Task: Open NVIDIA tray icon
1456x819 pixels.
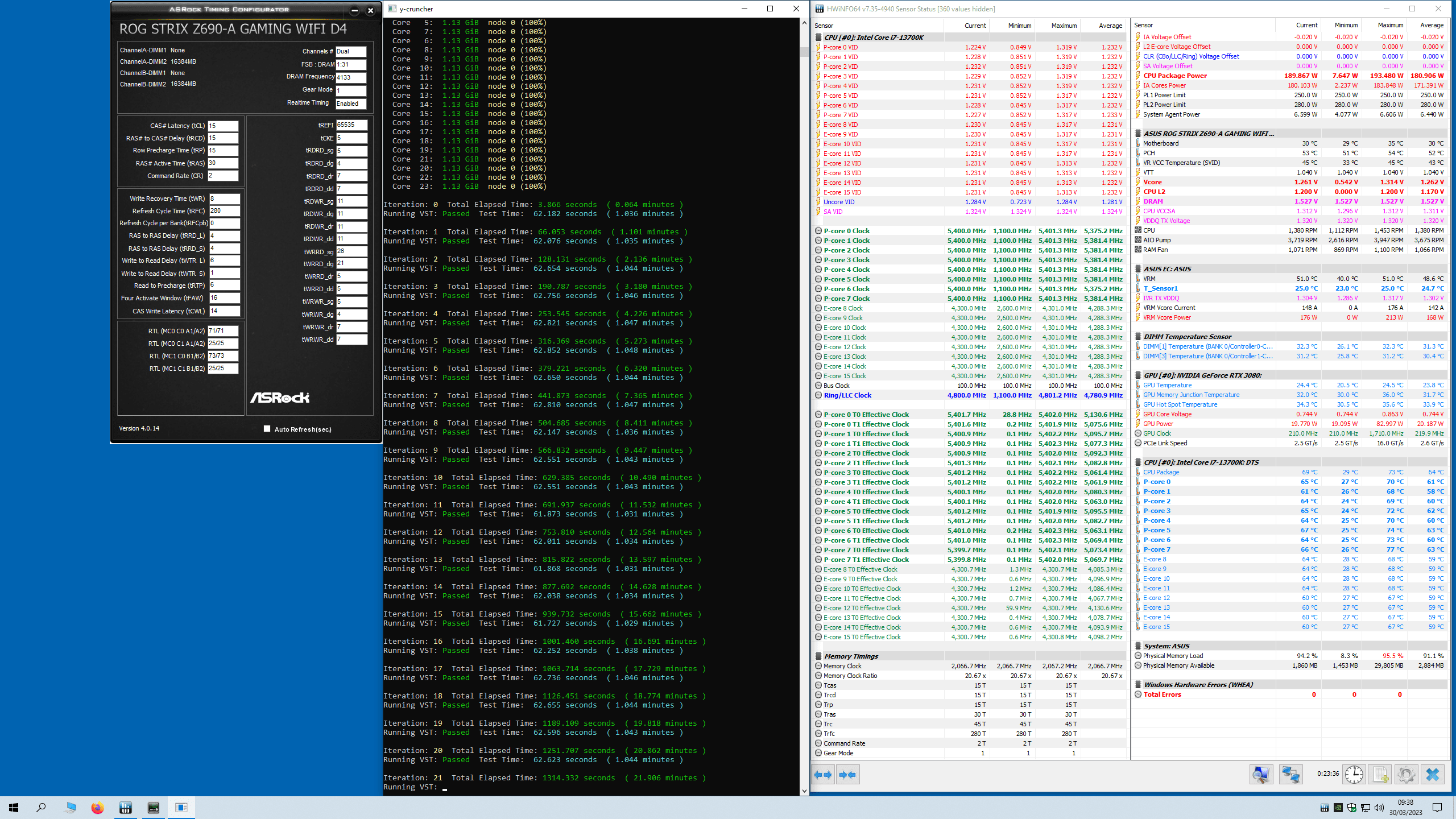Action: coord(1338,808)
